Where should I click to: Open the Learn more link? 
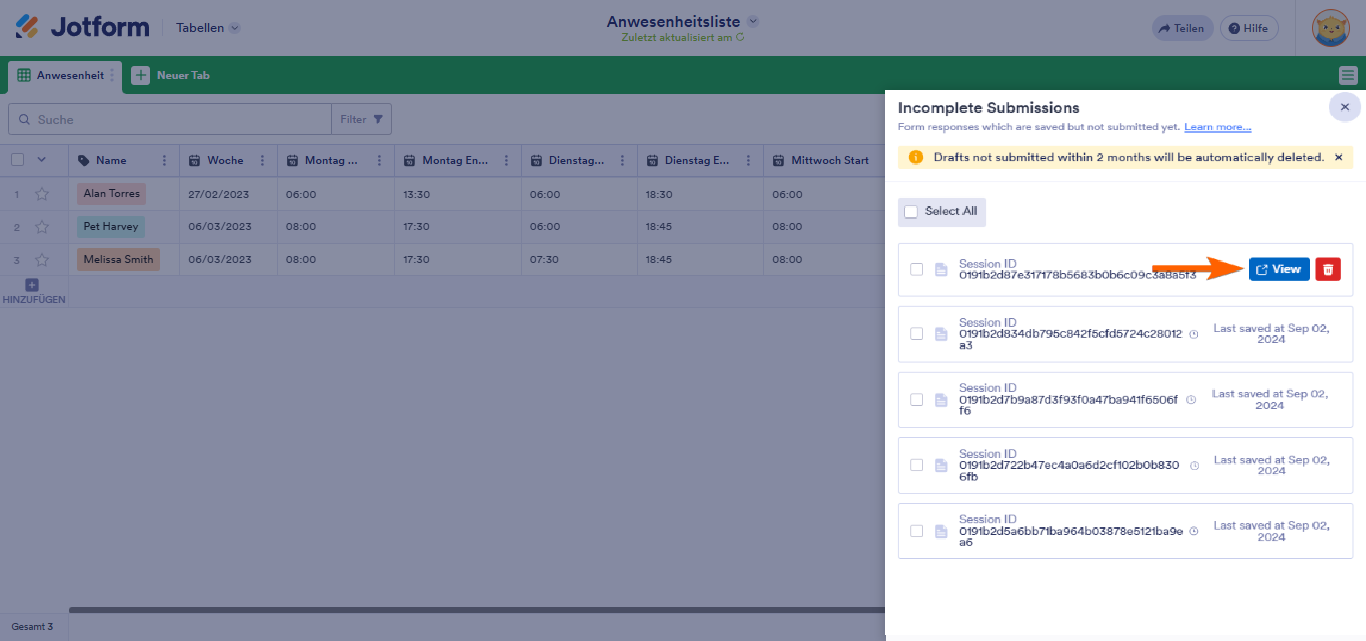tap(1217, 127)
